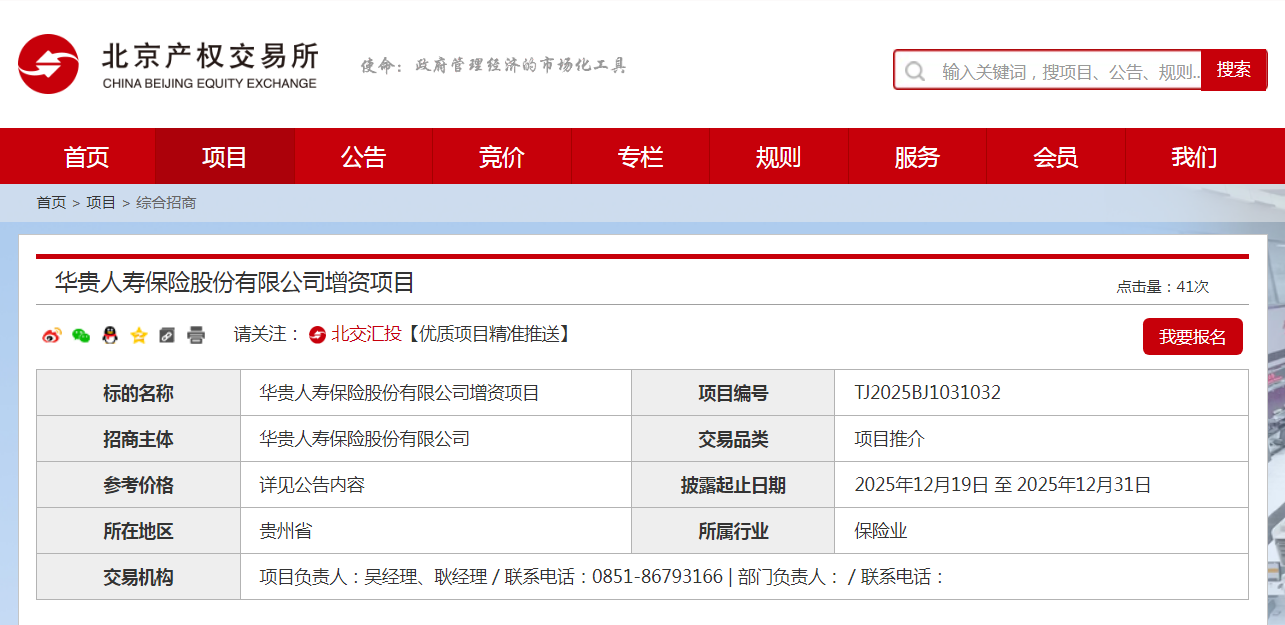This screenshot has width=1285, height=625.
Task: Click the 所属行业 label cell
Action: [x=733, y=531]
